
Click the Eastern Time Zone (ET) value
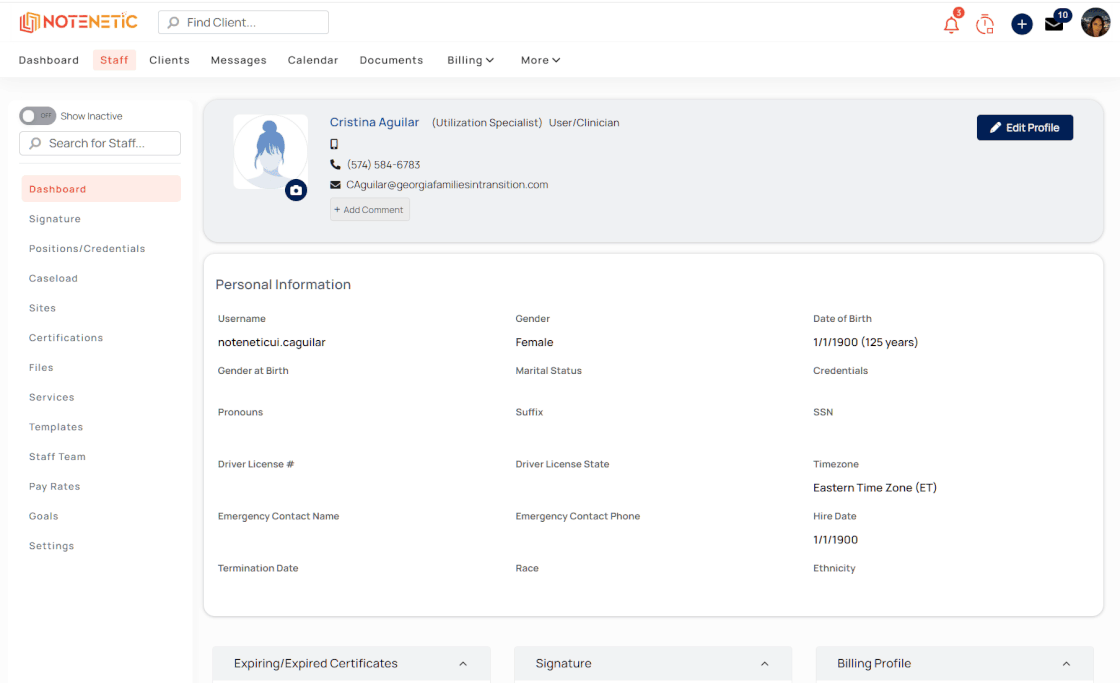[874, 487]
